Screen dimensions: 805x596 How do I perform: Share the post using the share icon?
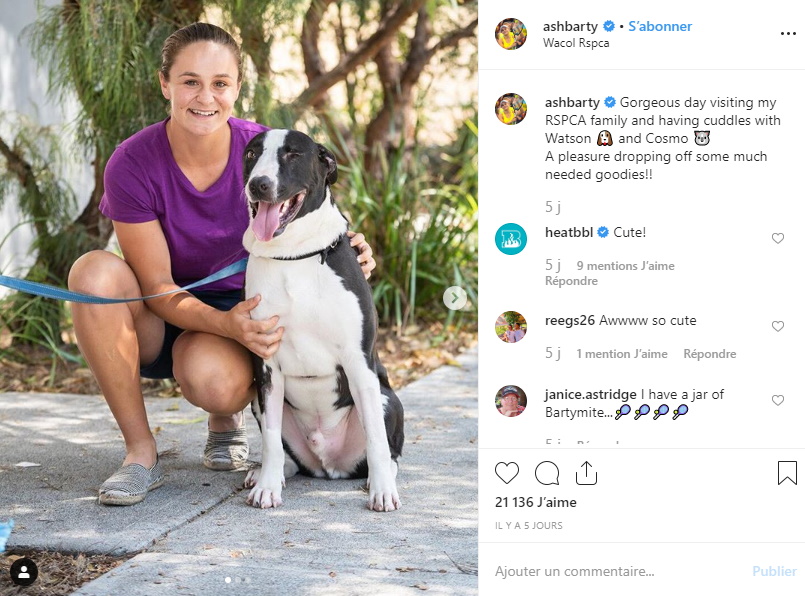point(586,473)
